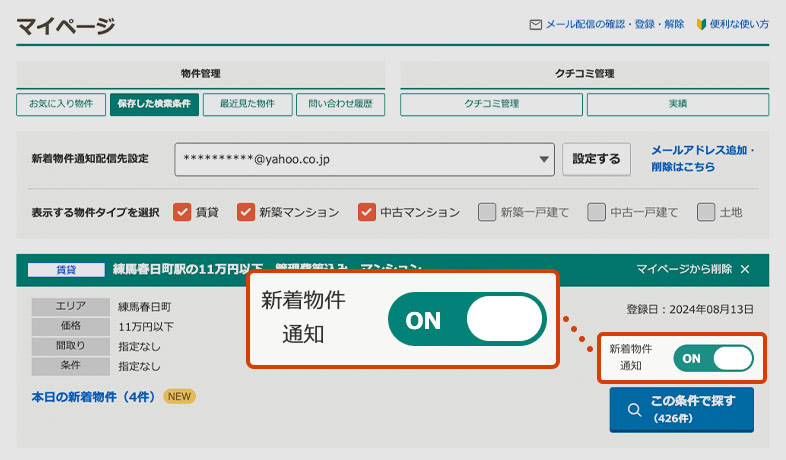Image resolution: width=786 pixels, height=460 pixels.
Task: Click 練馬春日町 area value
Action: click(x=144, y=307)
